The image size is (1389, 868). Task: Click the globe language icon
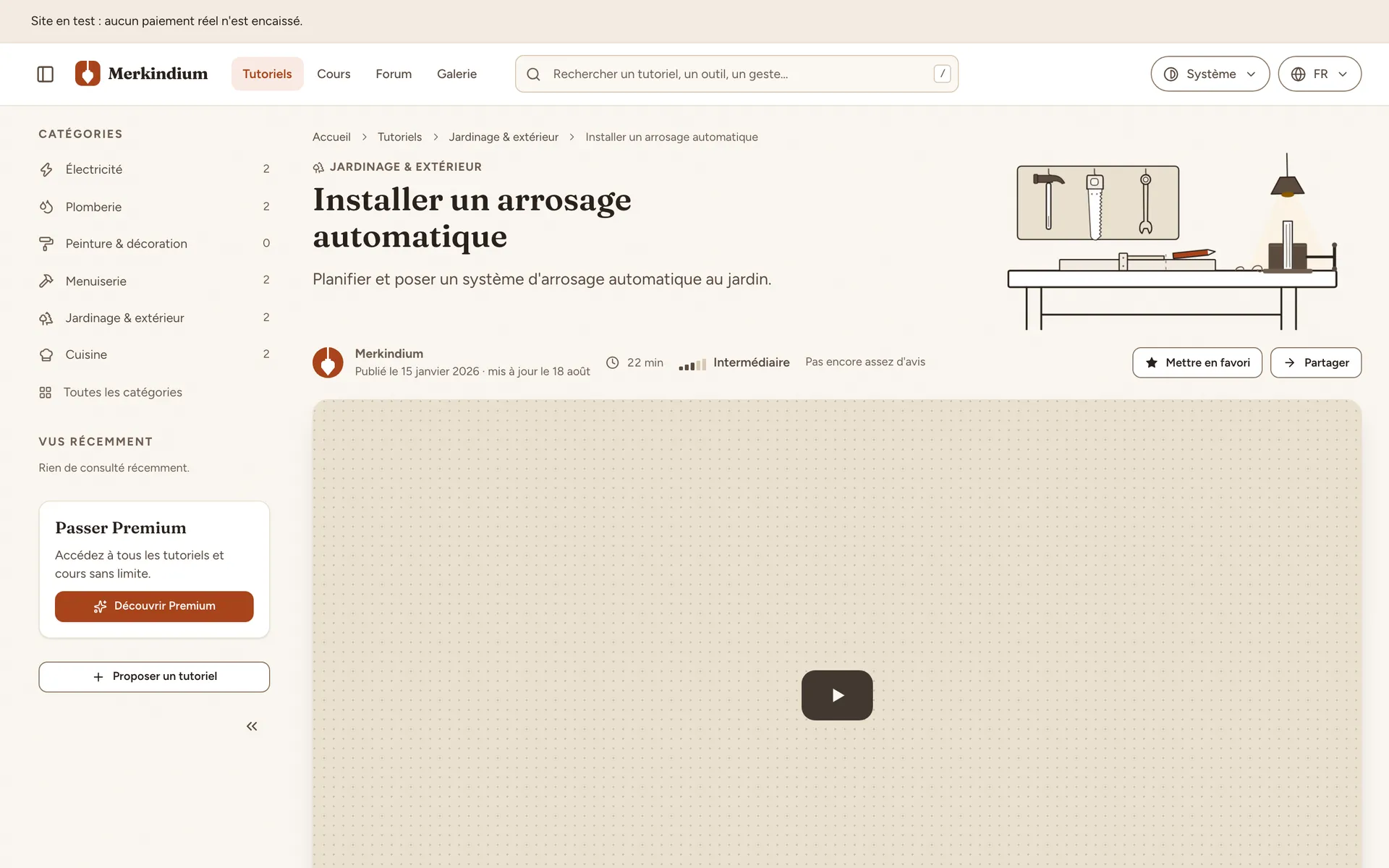pyautogui.click(x=1299, y=74)
